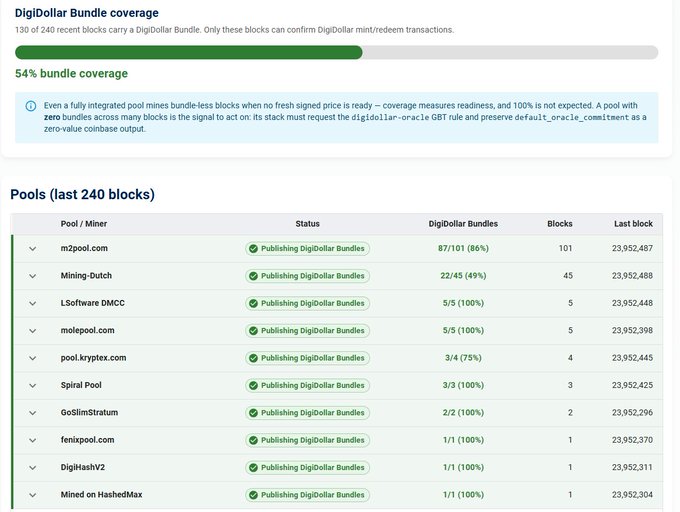This screenshot has height=512, width=680.
Task: Click the green check icon for Mining-Dutch
Action: click(253, 276)
